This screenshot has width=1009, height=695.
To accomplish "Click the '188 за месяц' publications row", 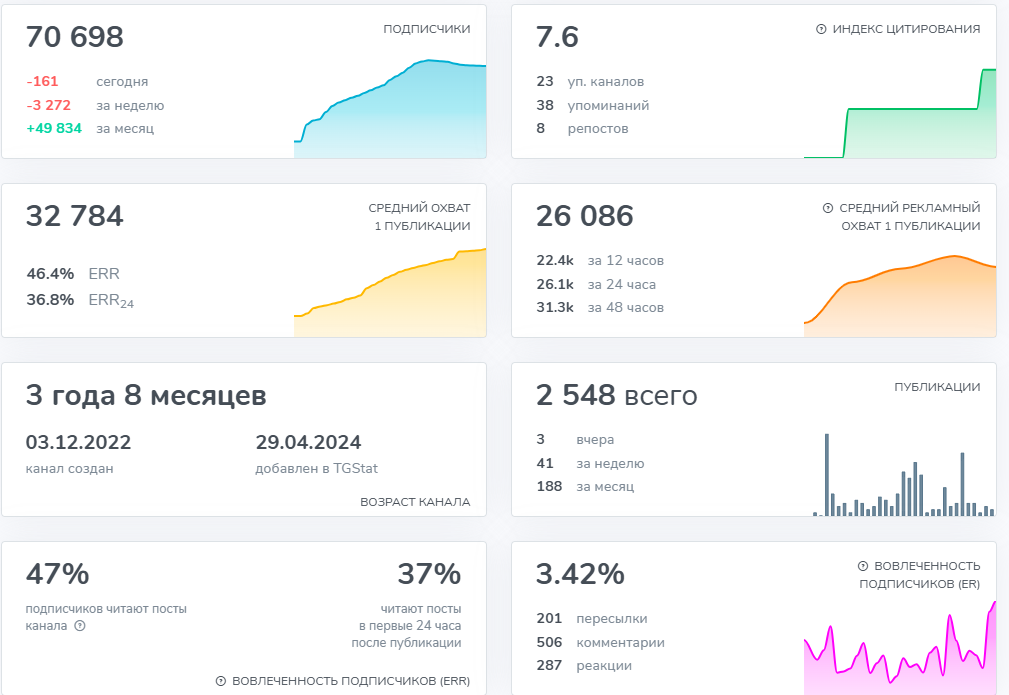I will pos(586,486).
